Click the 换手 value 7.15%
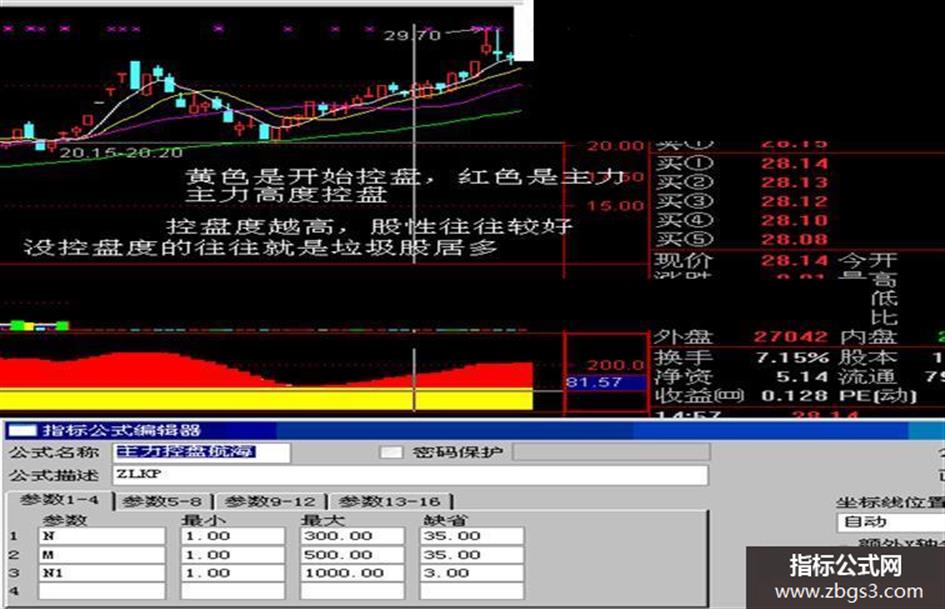 (x=793, y=358)
